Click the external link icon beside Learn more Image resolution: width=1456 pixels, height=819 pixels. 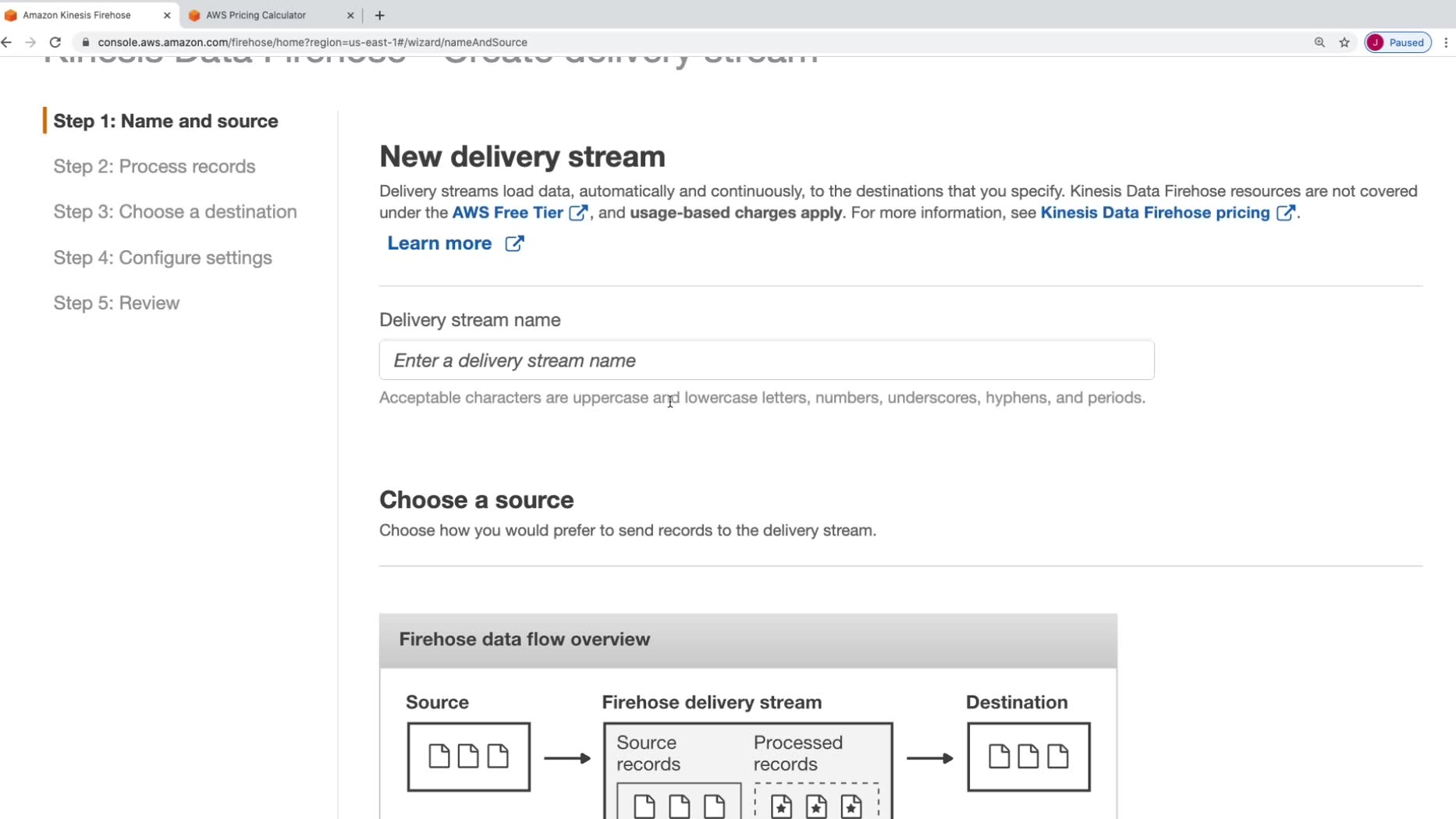514,243
